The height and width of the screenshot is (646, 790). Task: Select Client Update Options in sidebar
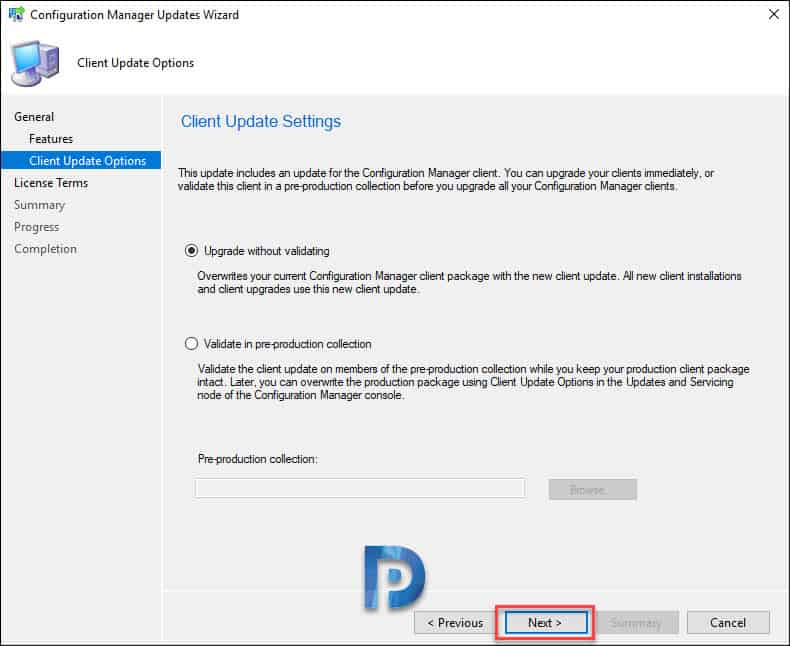click(81, 161)
